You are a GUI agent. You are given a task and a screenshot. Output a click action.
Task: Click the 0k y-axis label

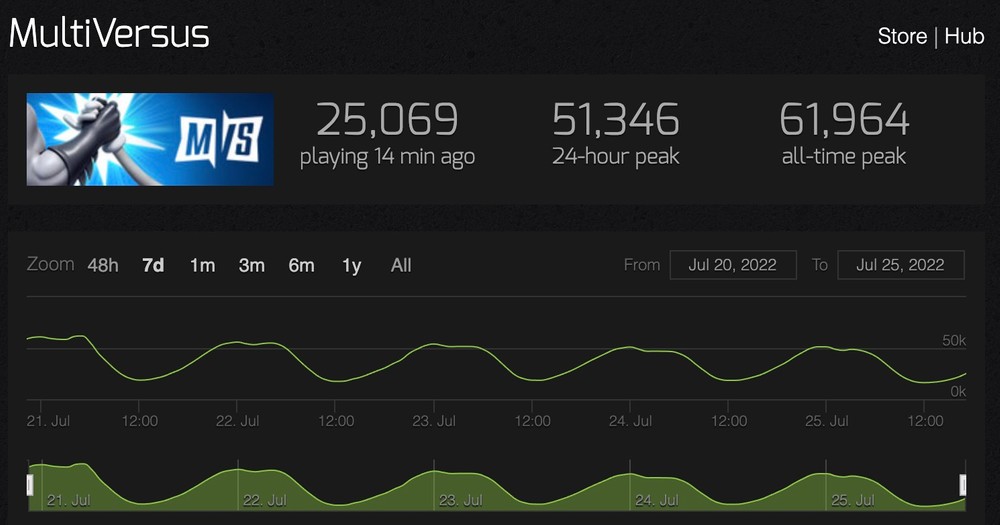[958, 392]
